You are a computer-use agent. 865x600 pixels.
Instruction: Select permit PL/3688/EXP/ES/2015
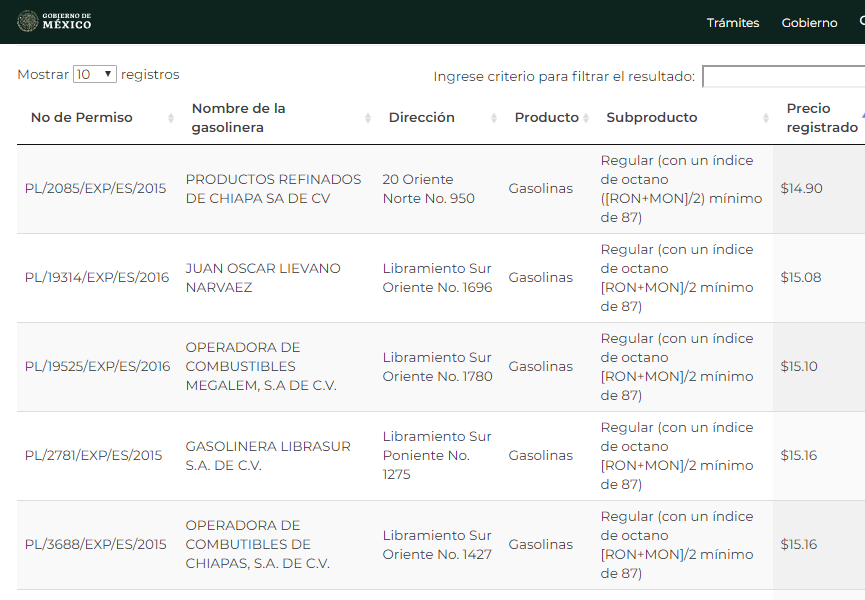(95, 544)
